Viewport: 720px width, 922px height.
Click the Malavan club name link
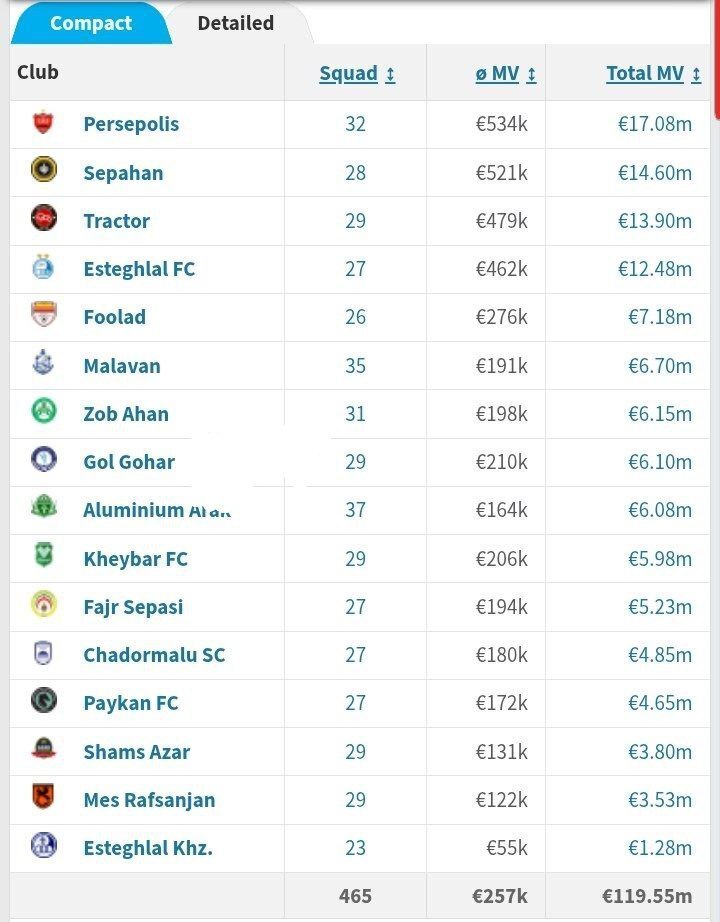[121, 366]
